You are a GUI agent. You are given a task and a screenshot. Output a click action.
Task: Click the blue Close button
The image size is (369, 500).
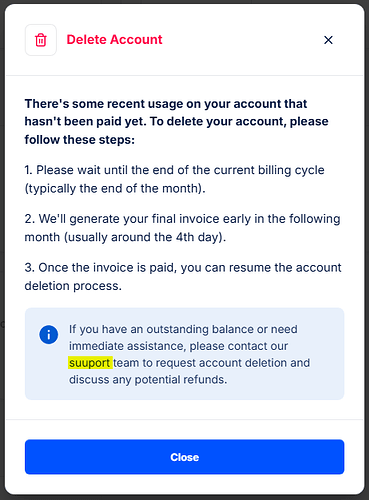pos(184,457)
